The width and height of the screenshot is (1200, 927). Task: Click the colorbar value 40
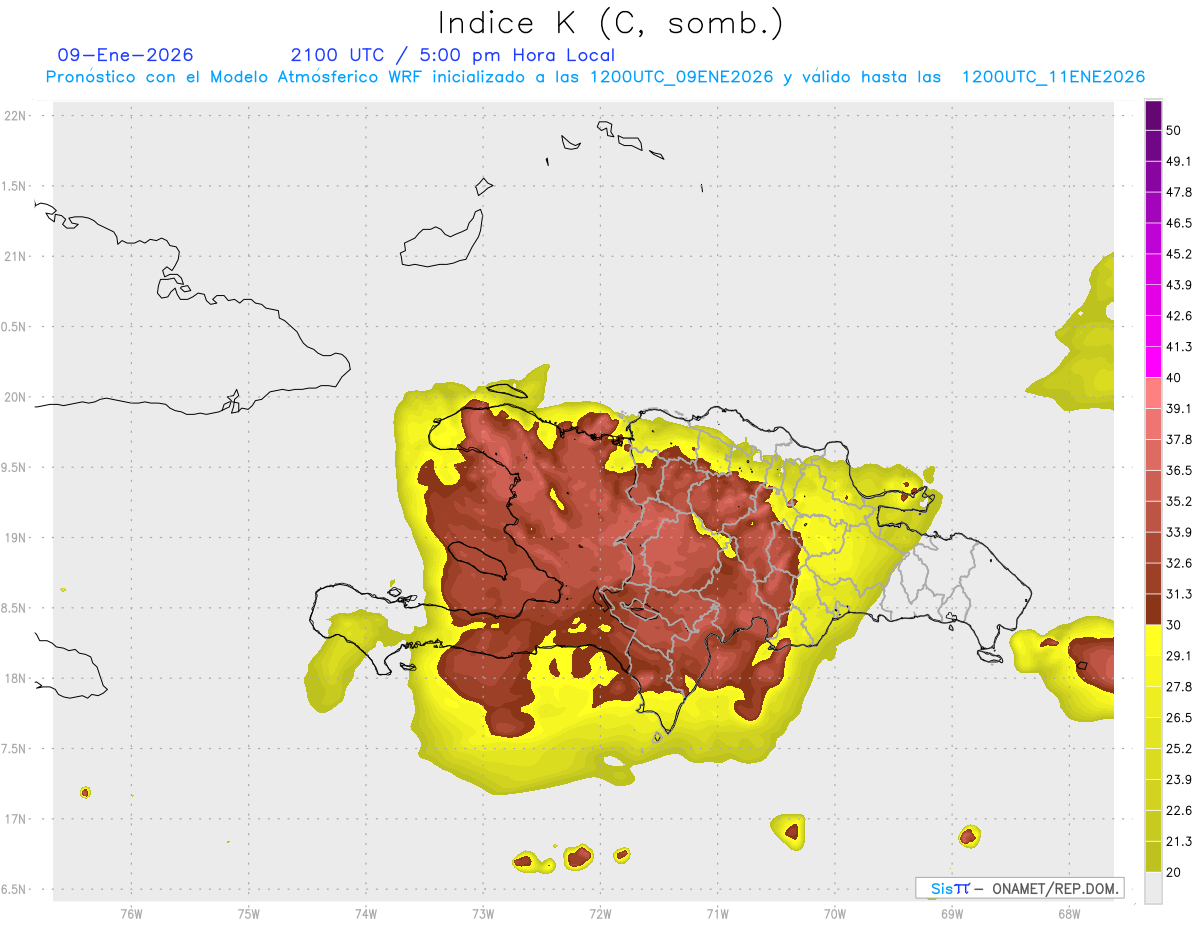[x=1174, y=378]
